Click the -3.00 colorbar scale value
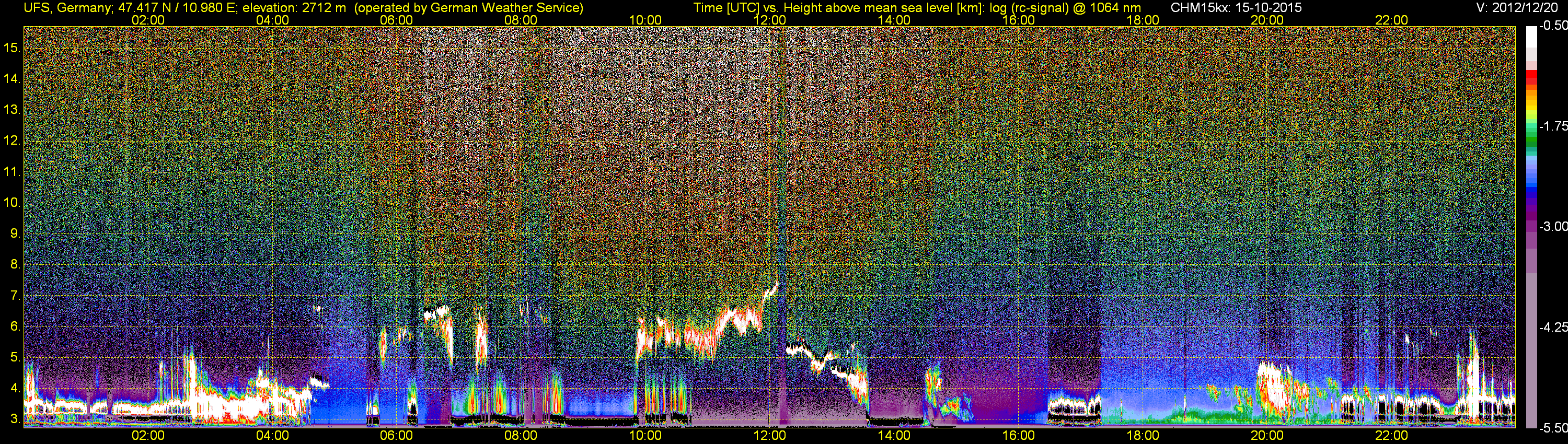This screenshot has height=444, width=1568. pos(1553,226)
